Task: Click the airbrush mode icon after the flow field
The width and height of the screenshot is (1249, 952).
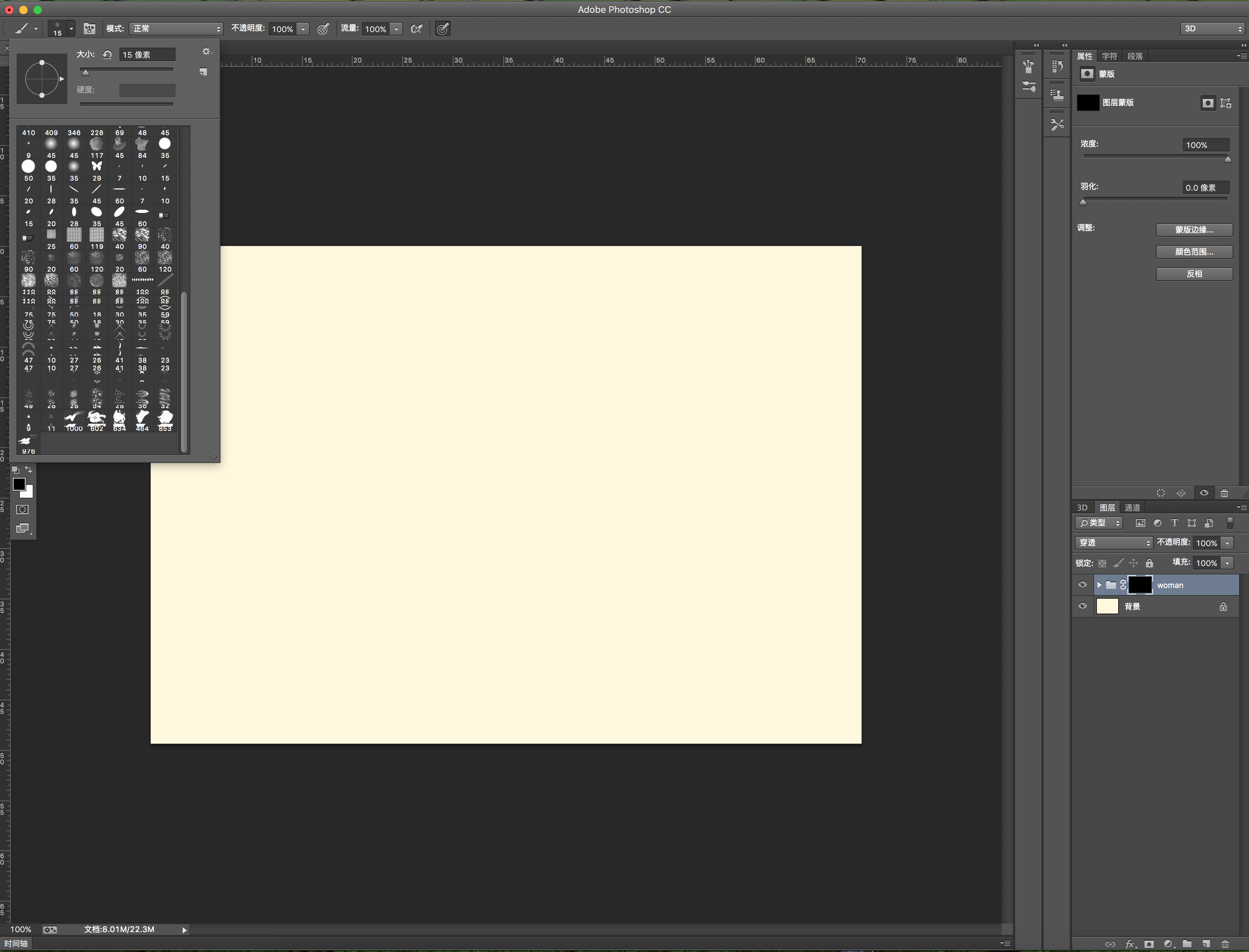Action: pos(416,29)
